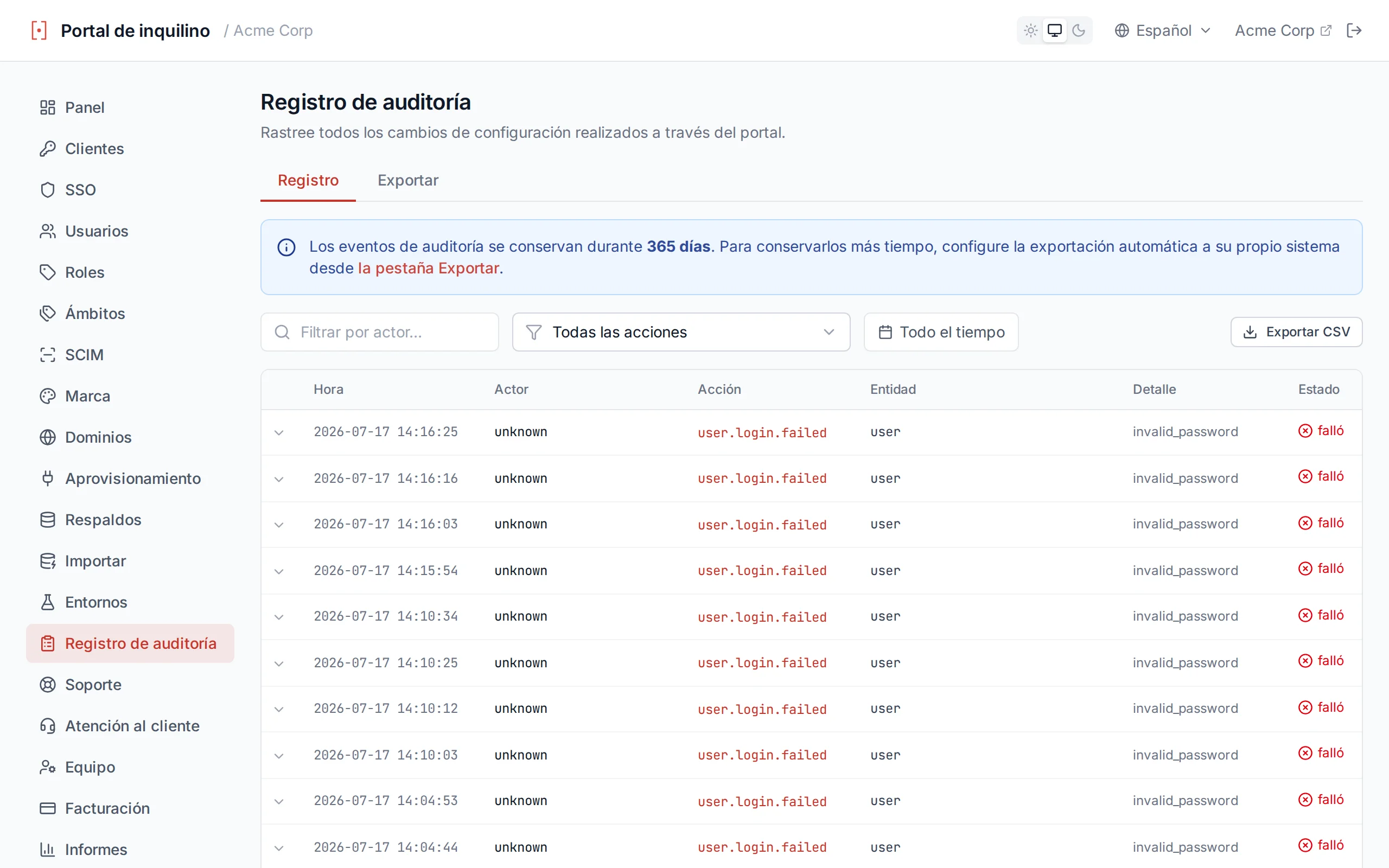Click the Entornos flask icon
Image resolution: width=1389 pixels, height=868 pixels.
tap(48, 602)
